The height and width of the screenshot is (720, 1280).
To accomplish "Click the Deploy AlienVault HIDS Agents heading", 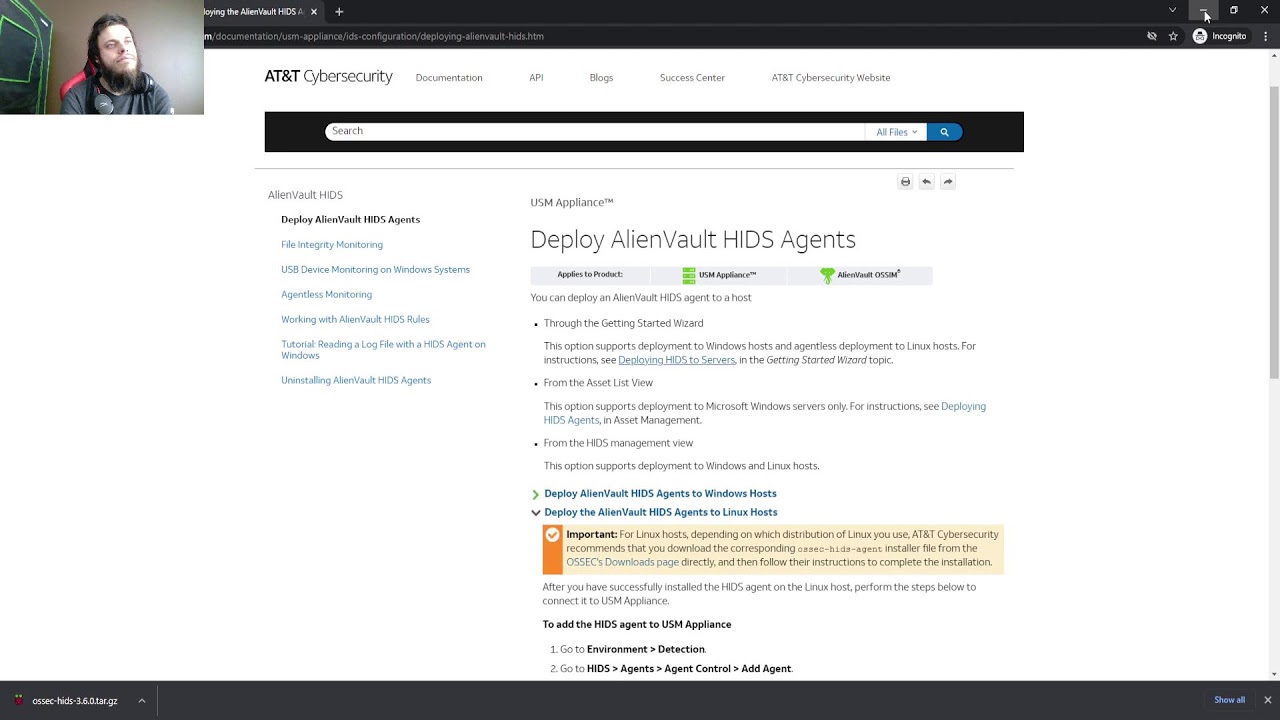I will click(x=693, y=239).
